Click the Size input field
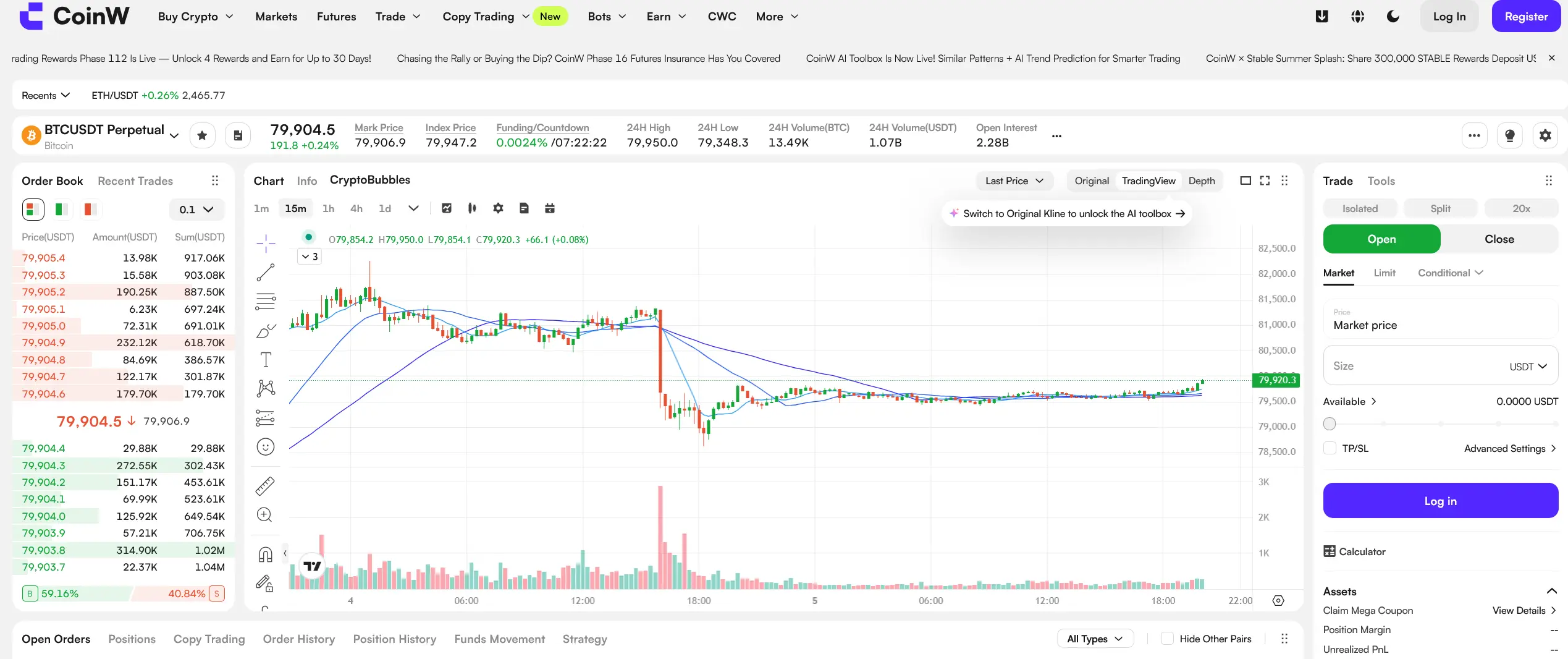This screenshot has width=1568, height=659. tap(1440, 366)
